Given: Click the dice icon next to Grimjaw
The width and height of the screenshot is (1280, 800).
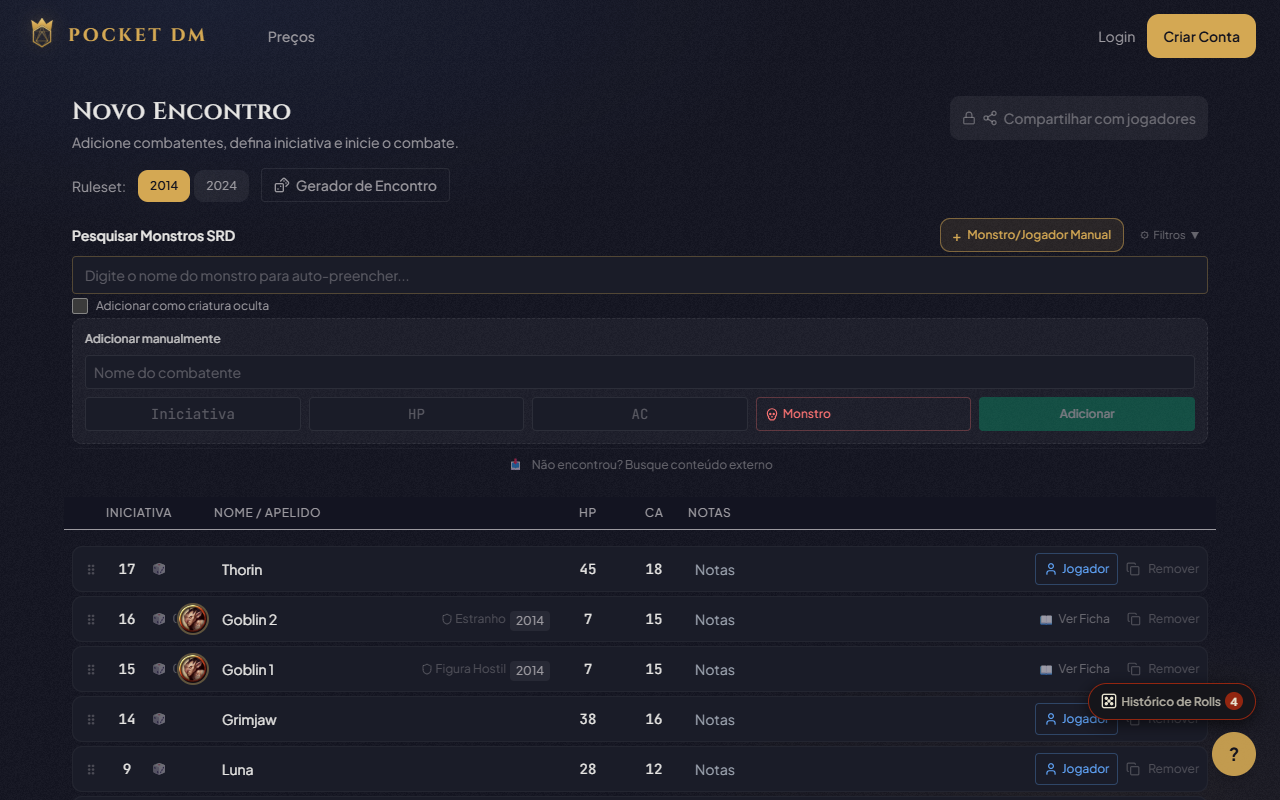Looking at the screenshot, I should (x=159, y=719).
